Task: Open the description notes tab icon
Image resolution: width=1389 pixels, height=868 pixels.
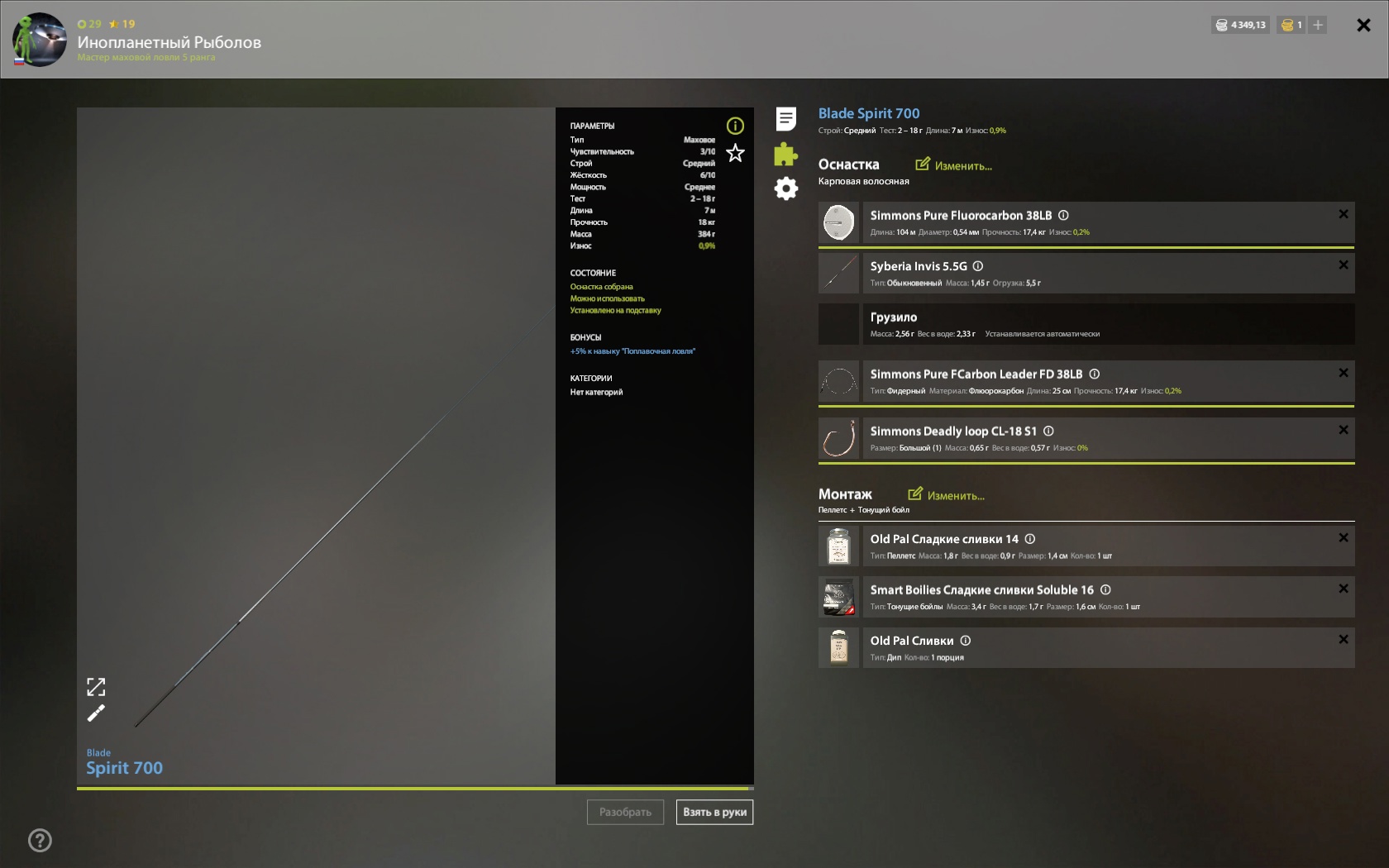Action: (785, 119)
